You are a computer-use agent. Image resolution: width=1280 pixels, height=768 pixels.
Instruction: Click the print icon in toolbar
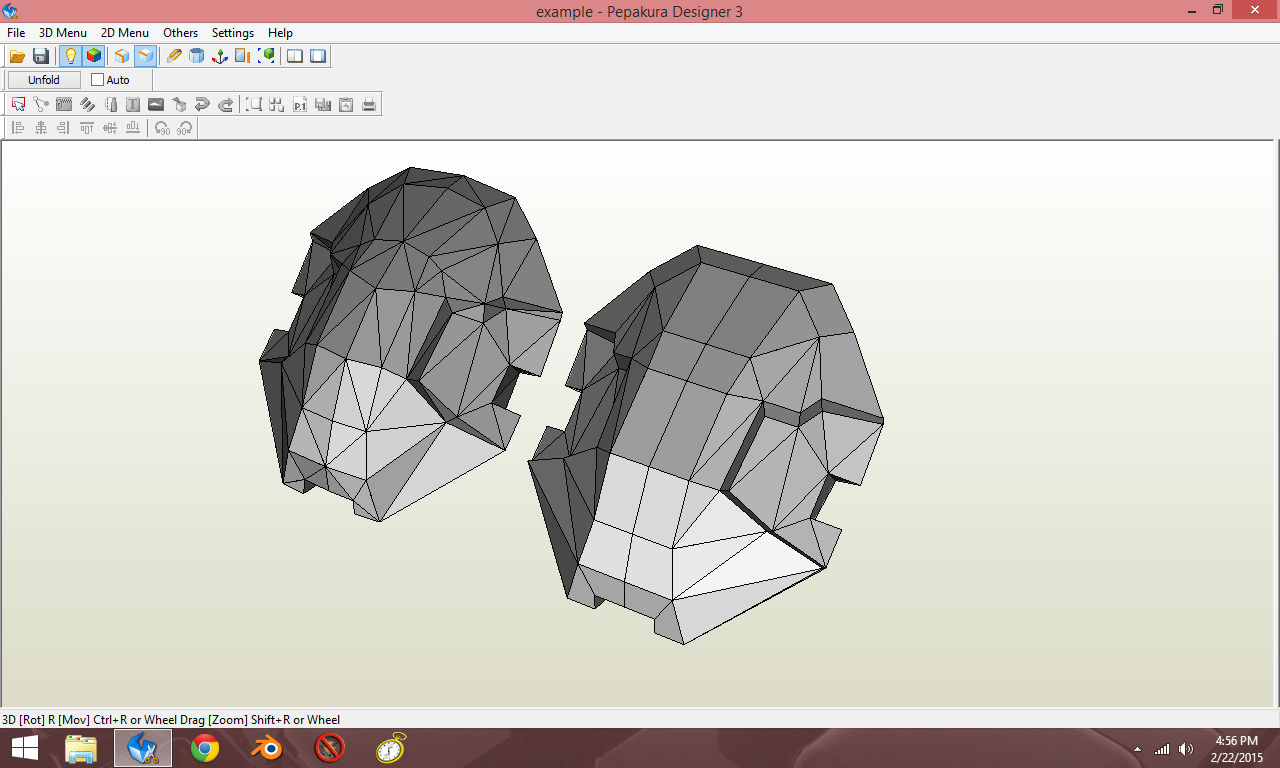tap(369, 104)
